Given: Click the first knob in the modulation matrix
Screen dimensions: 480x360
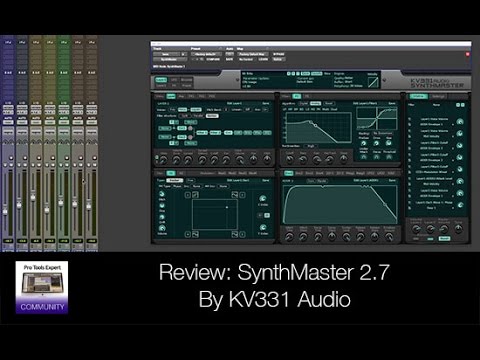Looking at the screenshot, I should point(460,122).
